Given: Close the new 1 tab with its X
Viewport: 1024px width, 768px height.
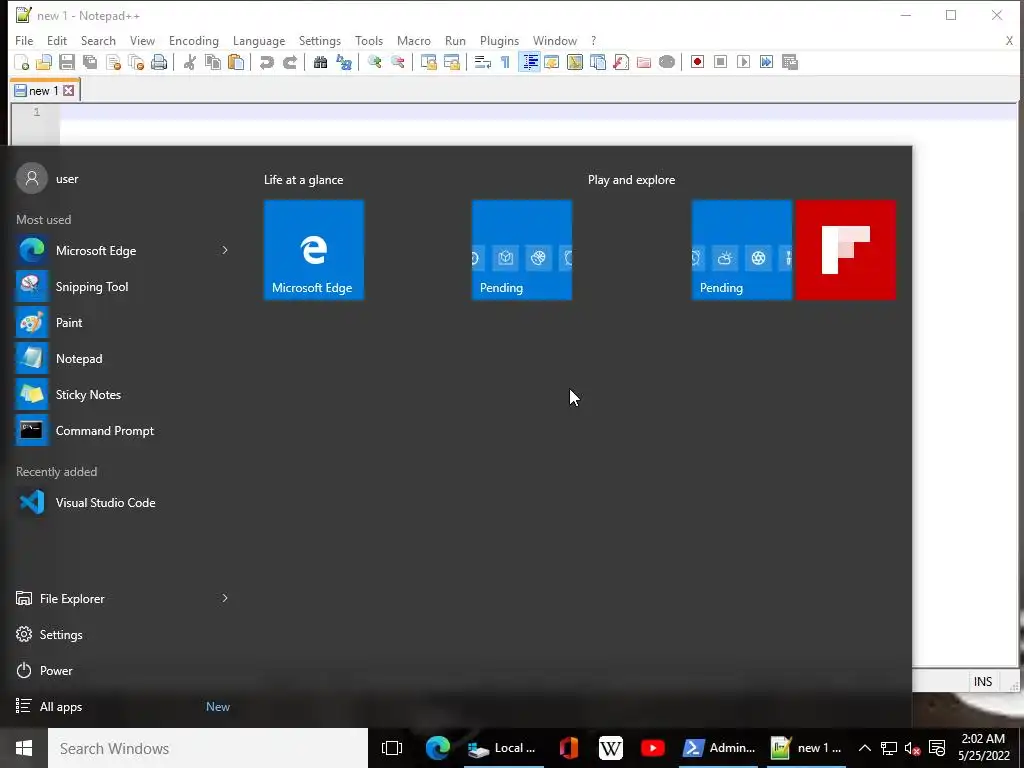Looking at the screenshot, I should [69, 91].
